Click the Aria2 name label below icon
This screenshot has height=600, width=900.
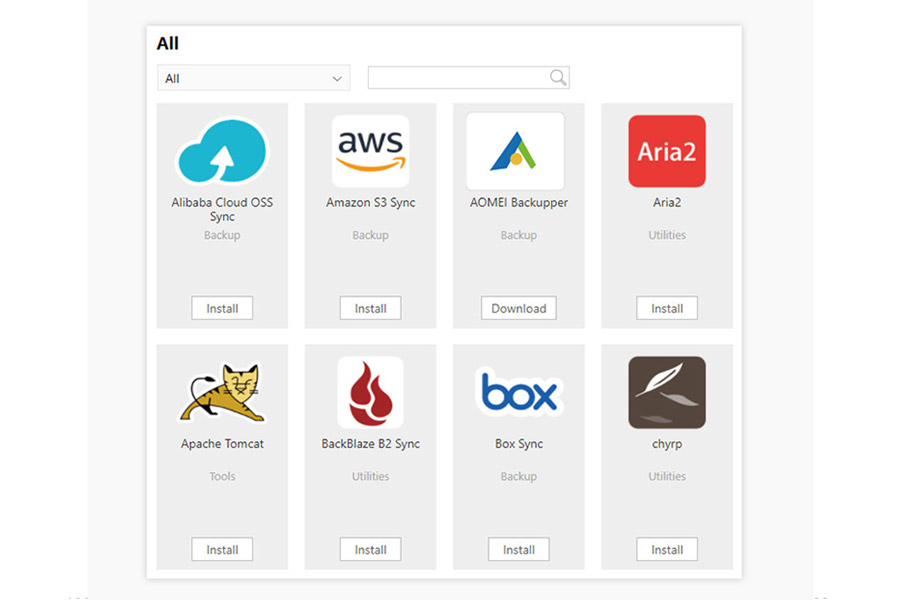pos(667,203)
